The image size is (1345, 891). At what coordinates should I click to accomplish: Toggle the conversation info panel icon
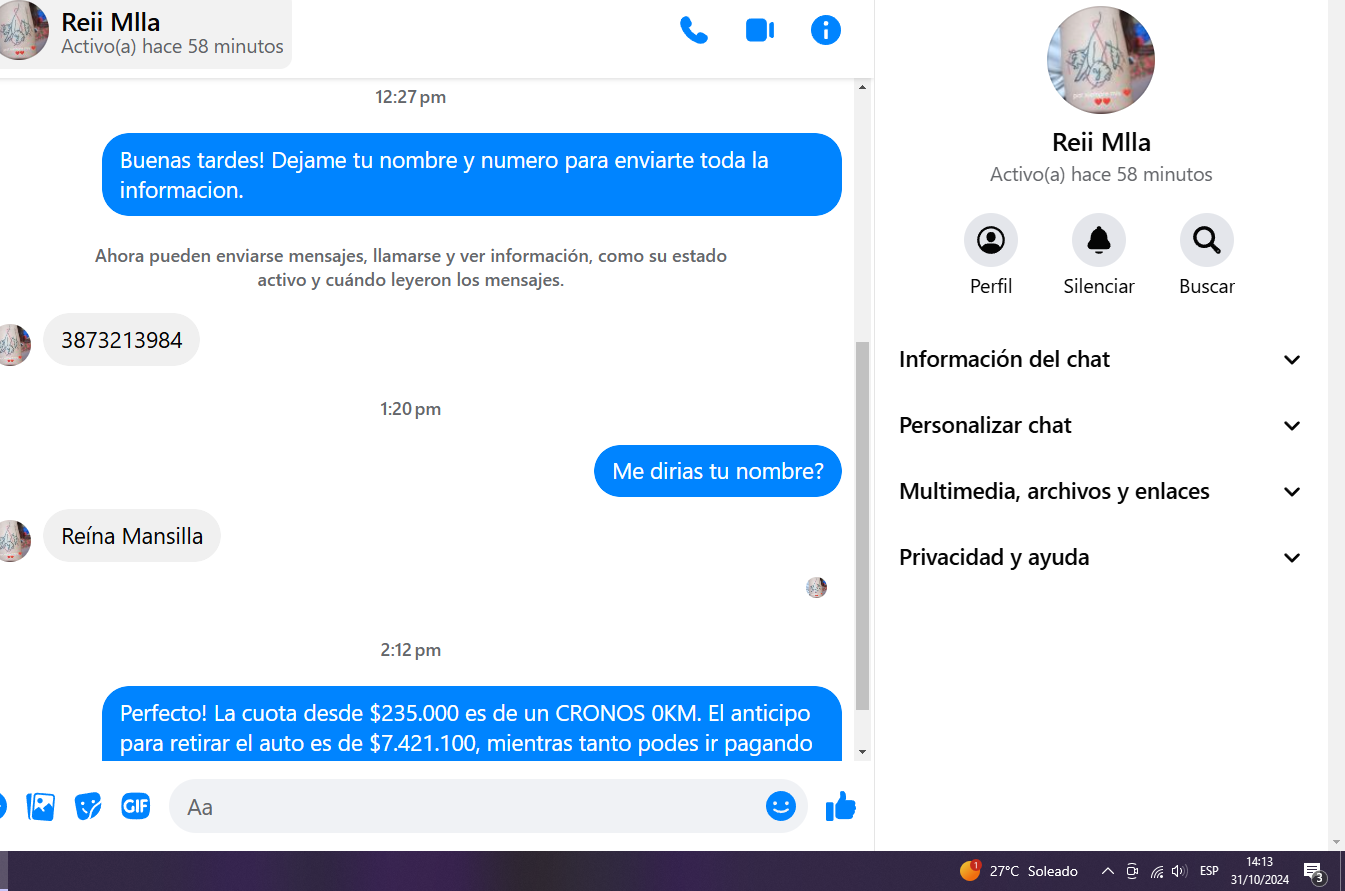click(825, 30)
